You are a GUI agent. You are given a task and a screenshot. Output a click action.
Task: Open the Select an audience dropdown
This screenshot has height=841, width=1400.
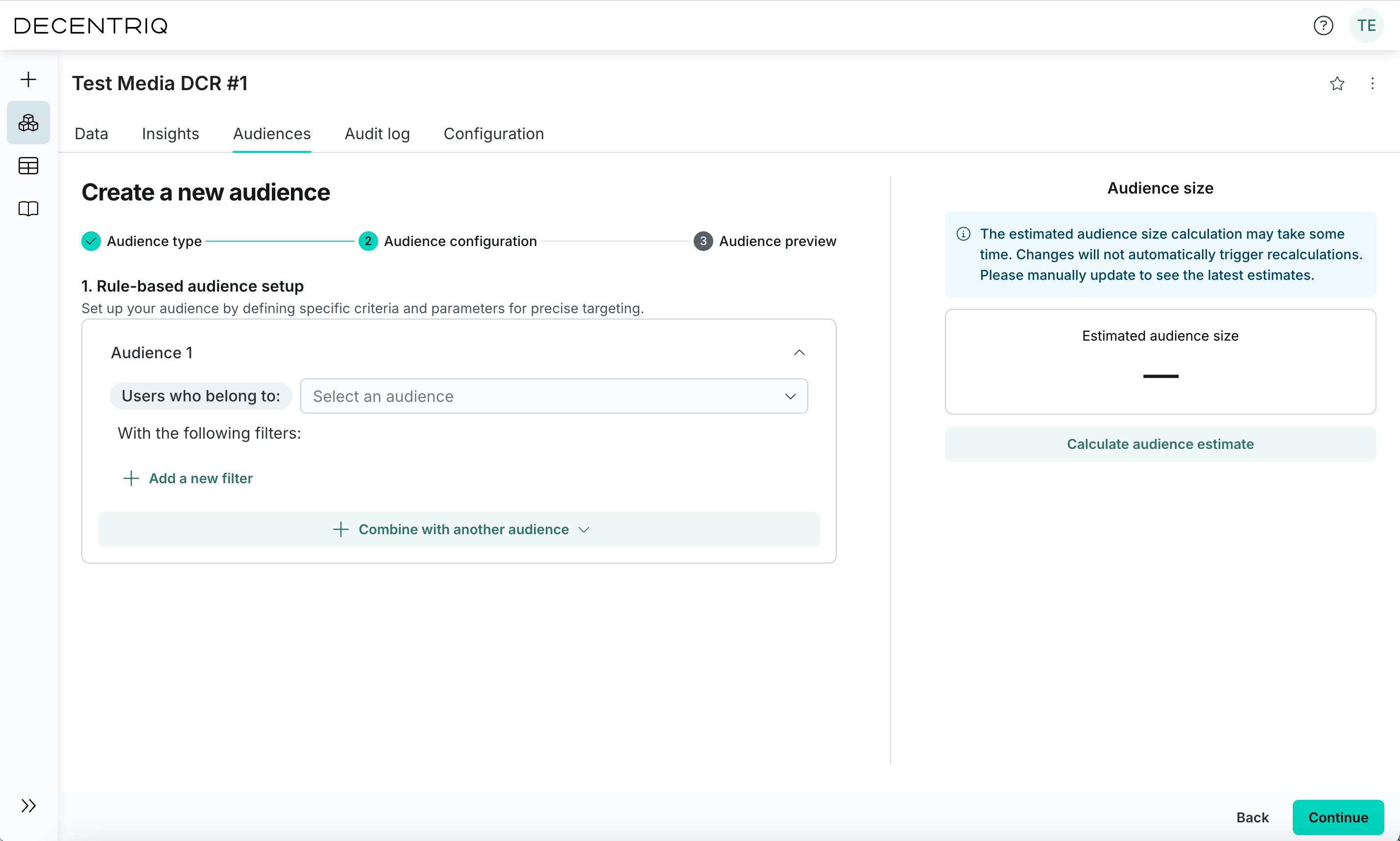click(554, 396)
